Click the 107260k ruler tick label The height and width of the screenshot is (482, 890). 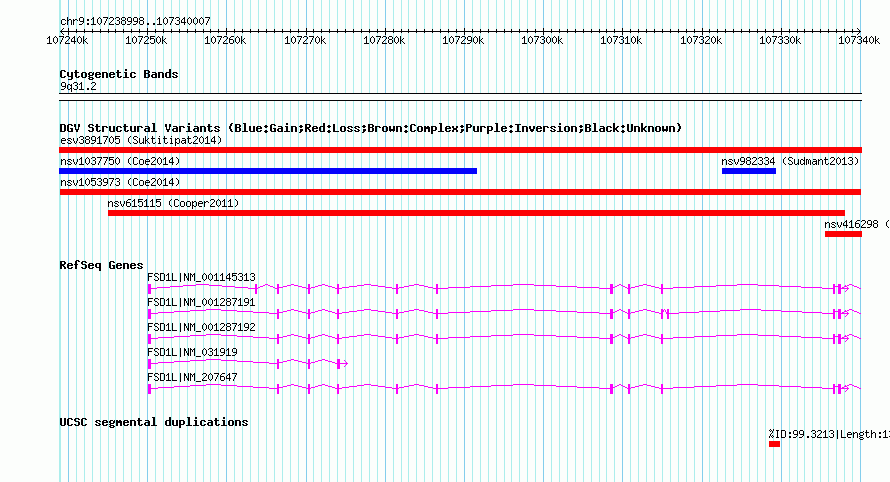[x=225, y=40]
